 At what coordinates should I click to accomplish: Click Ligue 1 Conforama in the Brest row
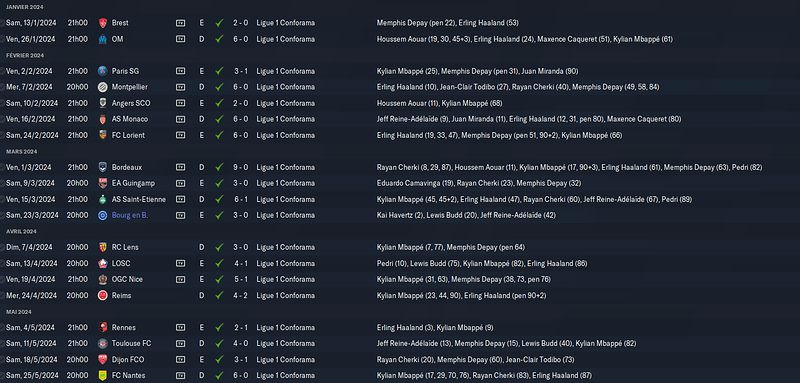286,23
